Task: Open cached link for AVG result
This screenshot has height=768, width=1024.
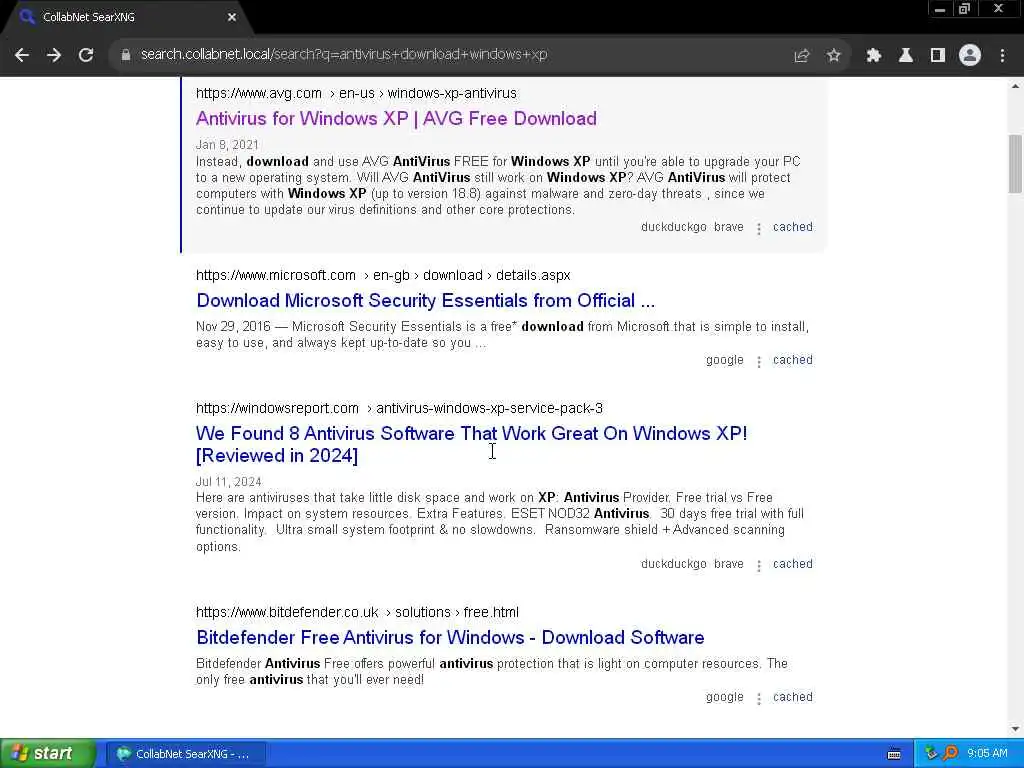Action: (x=793, y=227)
